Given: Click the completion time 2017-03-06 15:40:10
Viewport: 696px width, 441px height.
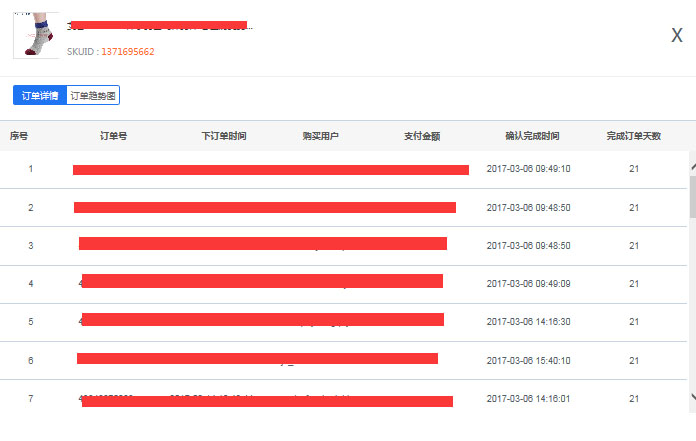Looking at the screenshot, I should tap(528, 360).
